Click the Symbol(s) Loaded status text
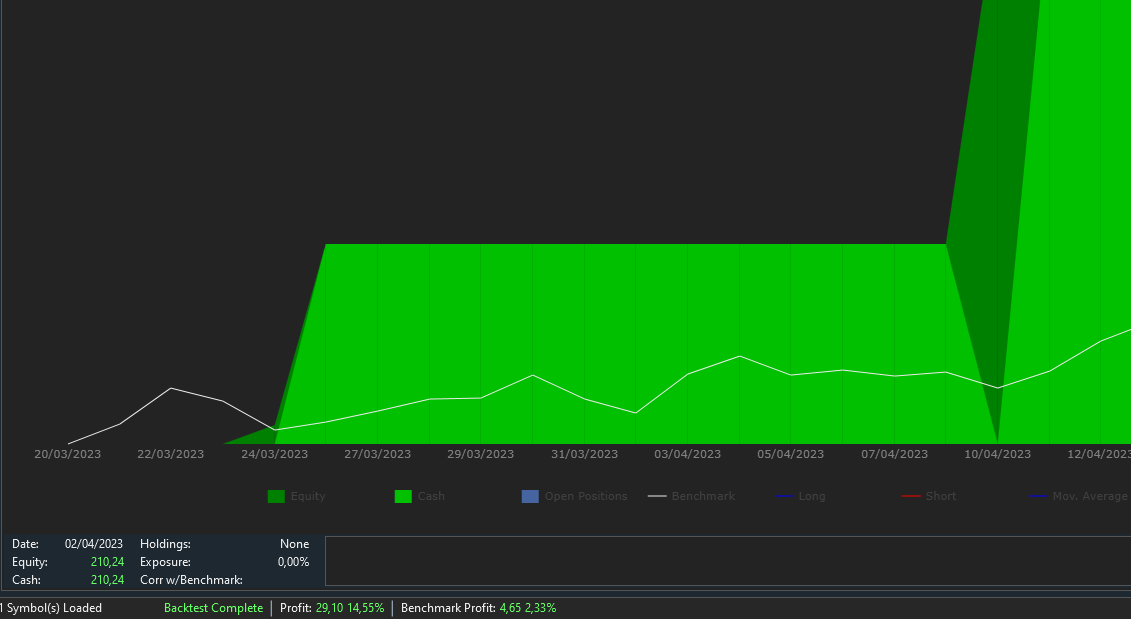Image resolution: width=1131 pixels, height=619 pixels. pos(52,608)
